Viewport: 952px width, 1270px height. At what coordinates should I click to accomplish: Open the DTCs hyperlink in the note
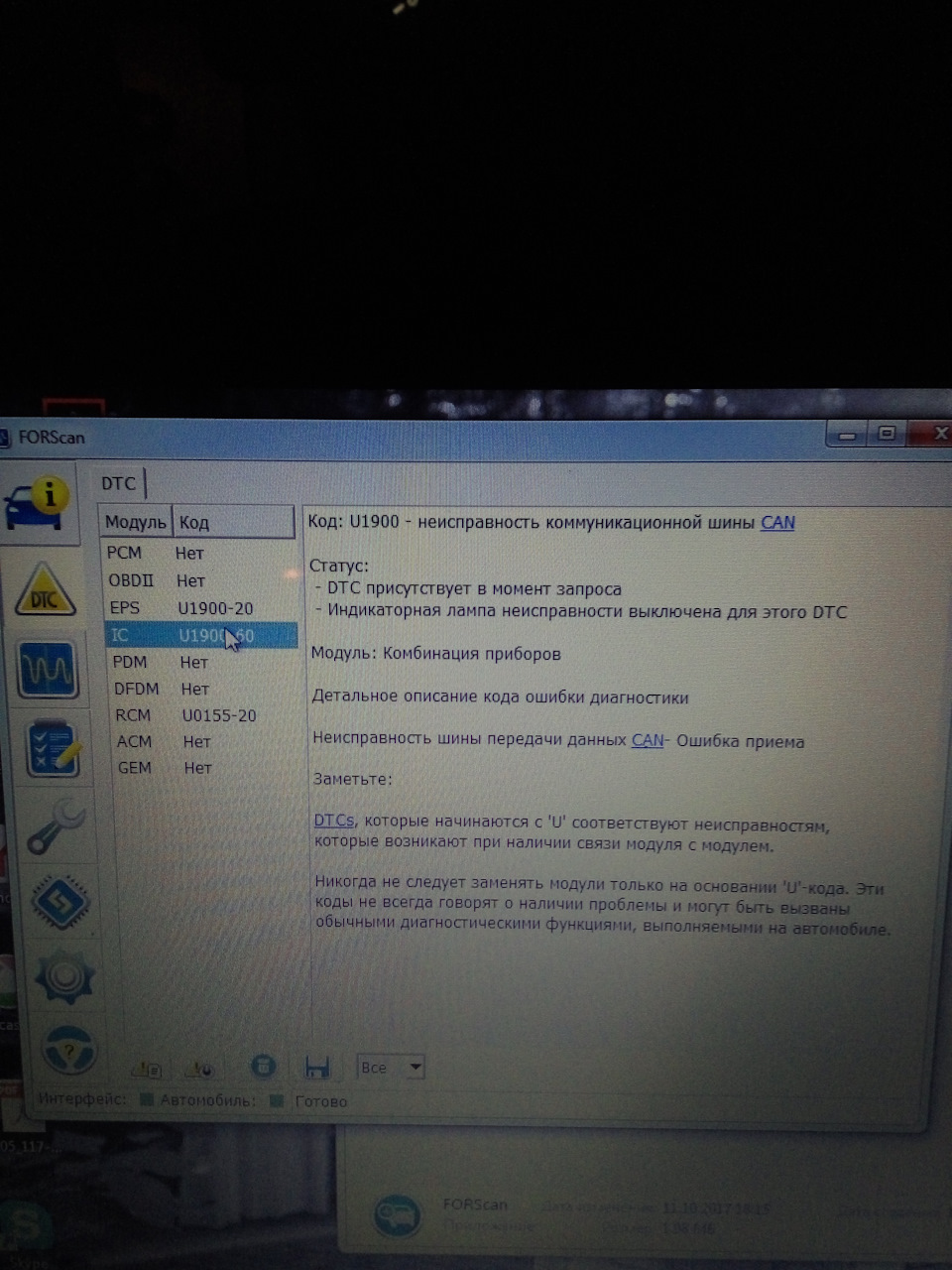(333, 821)
